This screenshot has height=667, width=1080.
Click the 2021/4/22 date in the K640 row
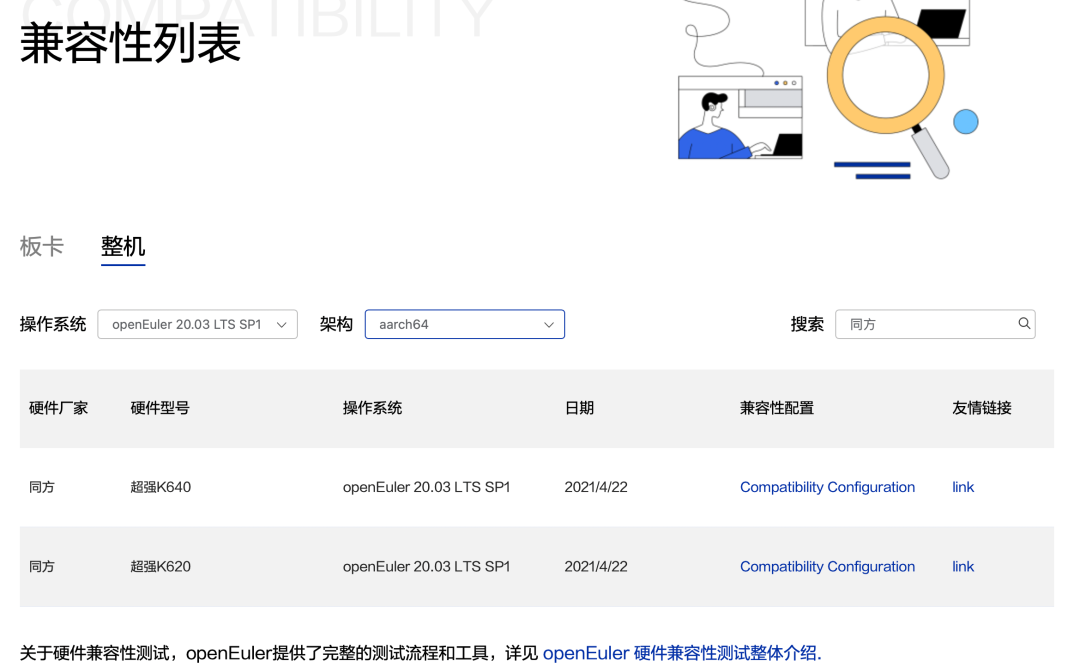coord(596,487)
